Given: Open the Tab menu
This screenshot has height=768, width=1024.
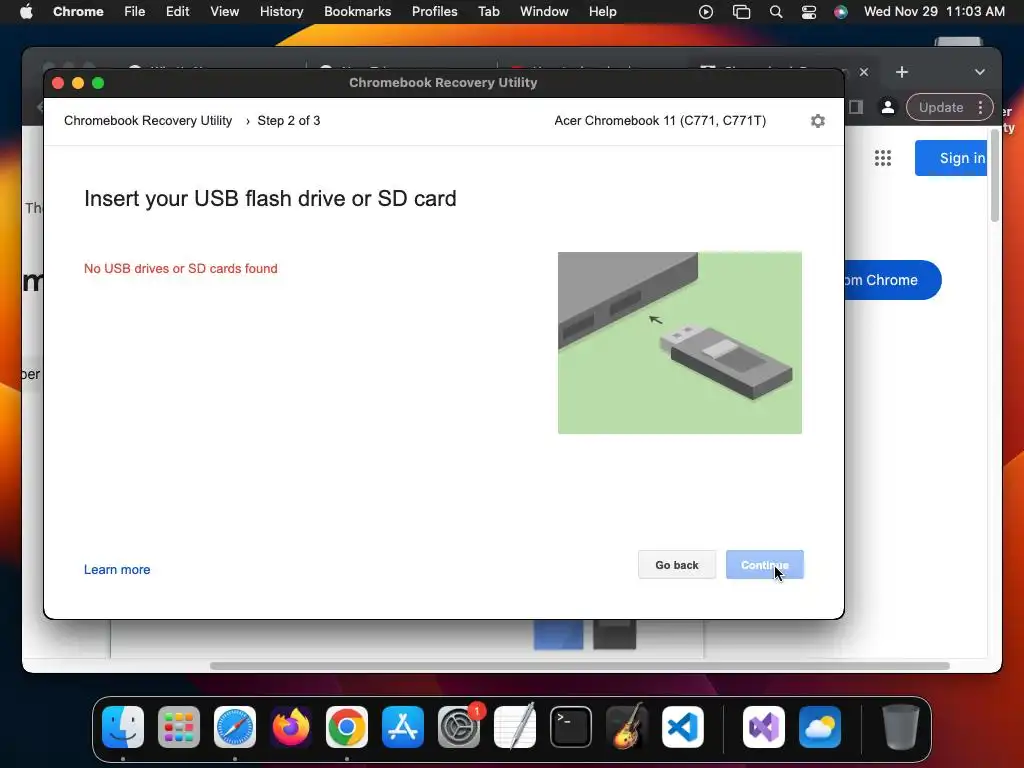Looking at the screenshot, I should (x=488, y=12).
